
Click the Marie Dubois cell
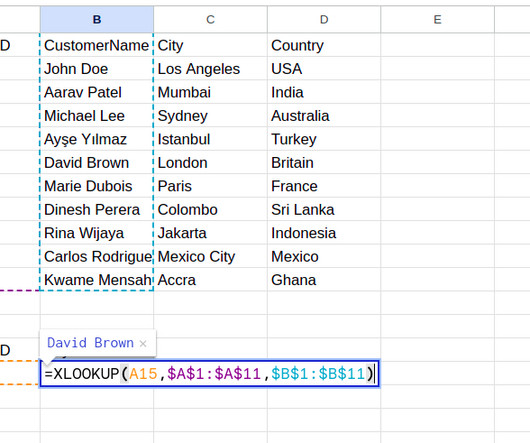(97, 186)
